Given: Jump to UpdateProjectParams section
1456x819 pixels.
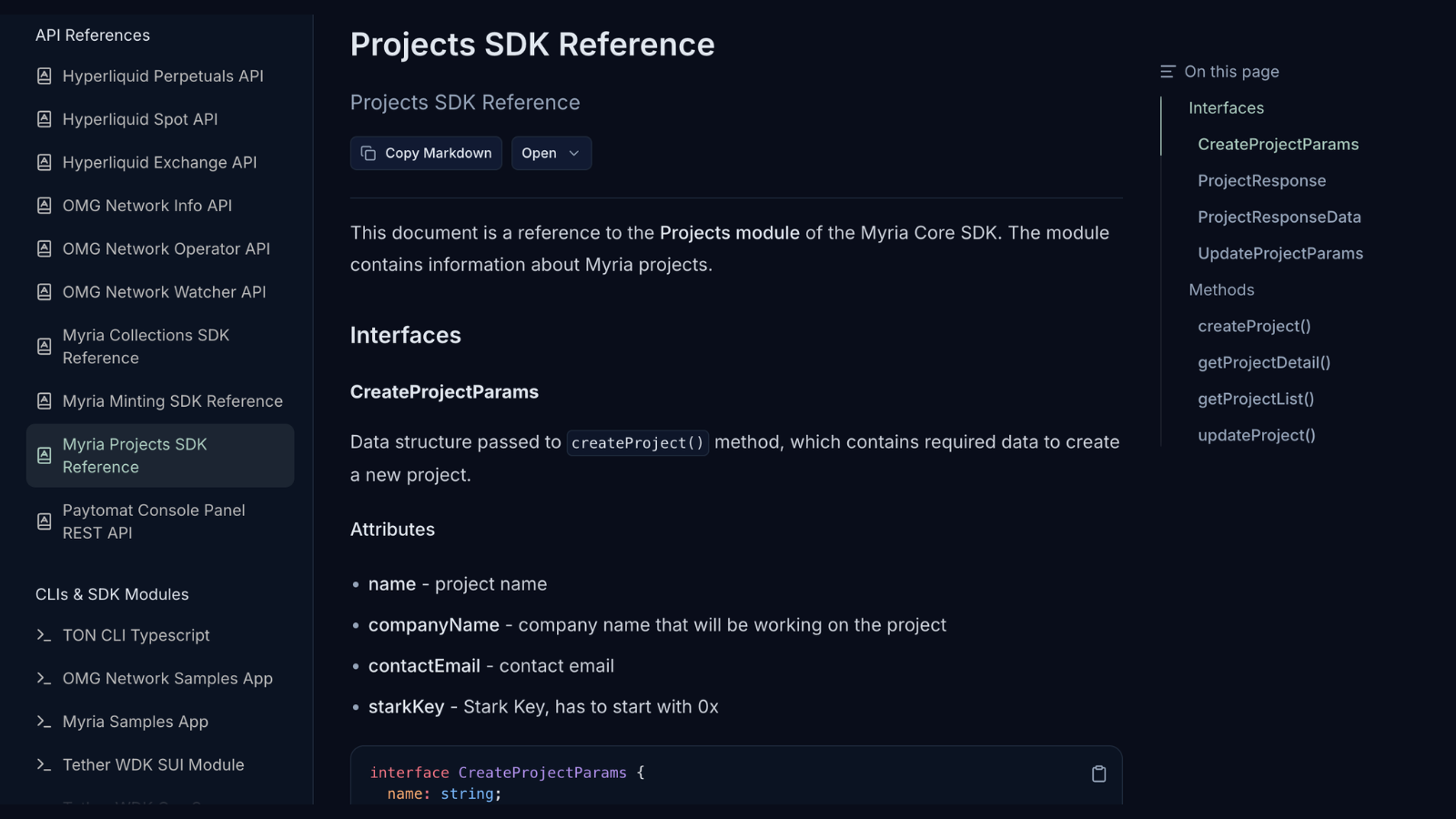Looking at the screenshot, I should (1280, 254).
